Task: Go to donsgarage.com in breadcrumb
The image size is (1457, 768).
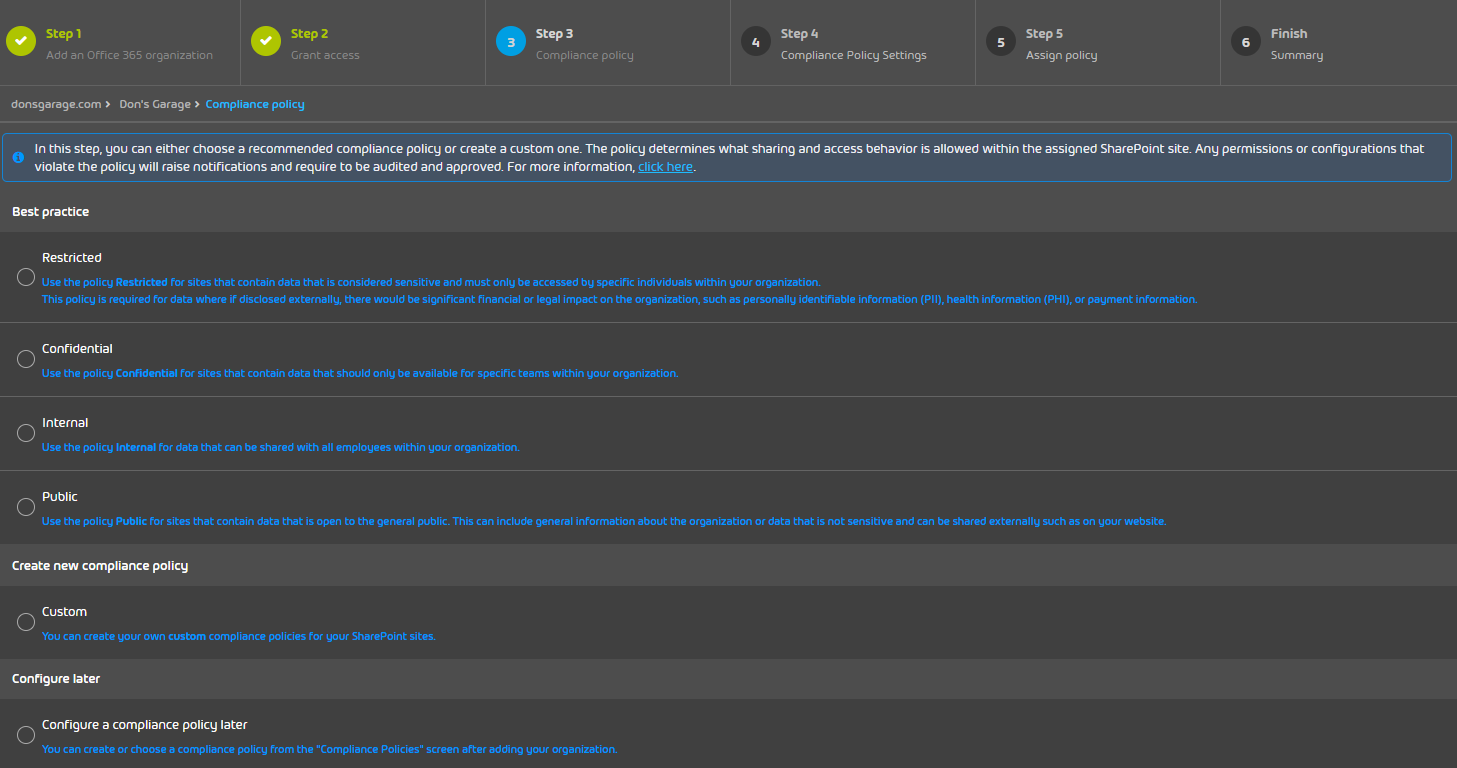Action: 55,104
